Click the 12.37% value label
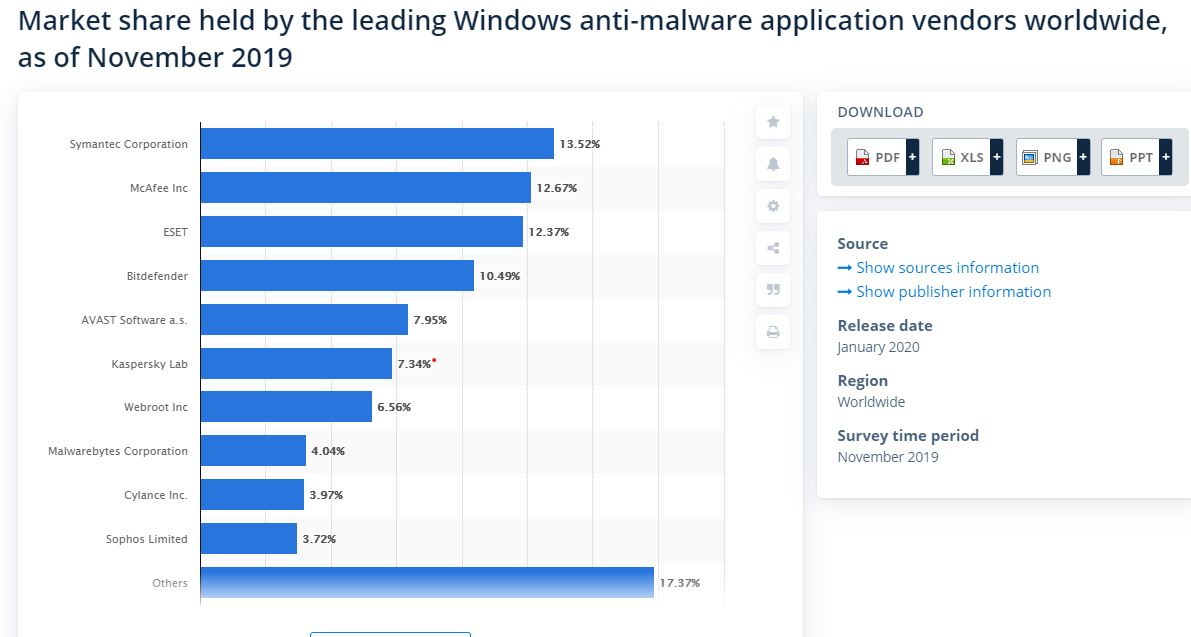This screenshot has height=637, width=1191. tap(548, 232)
